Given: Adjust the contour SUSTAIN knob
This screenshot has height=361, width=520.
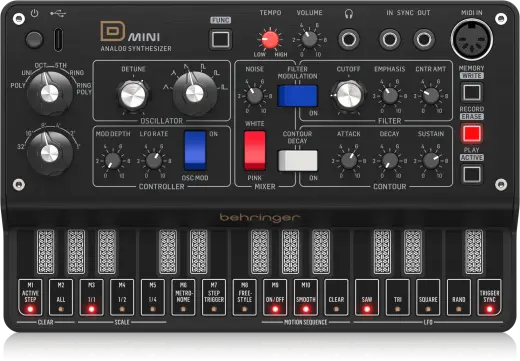Looking at the screenshot, I should coord(431,161).
